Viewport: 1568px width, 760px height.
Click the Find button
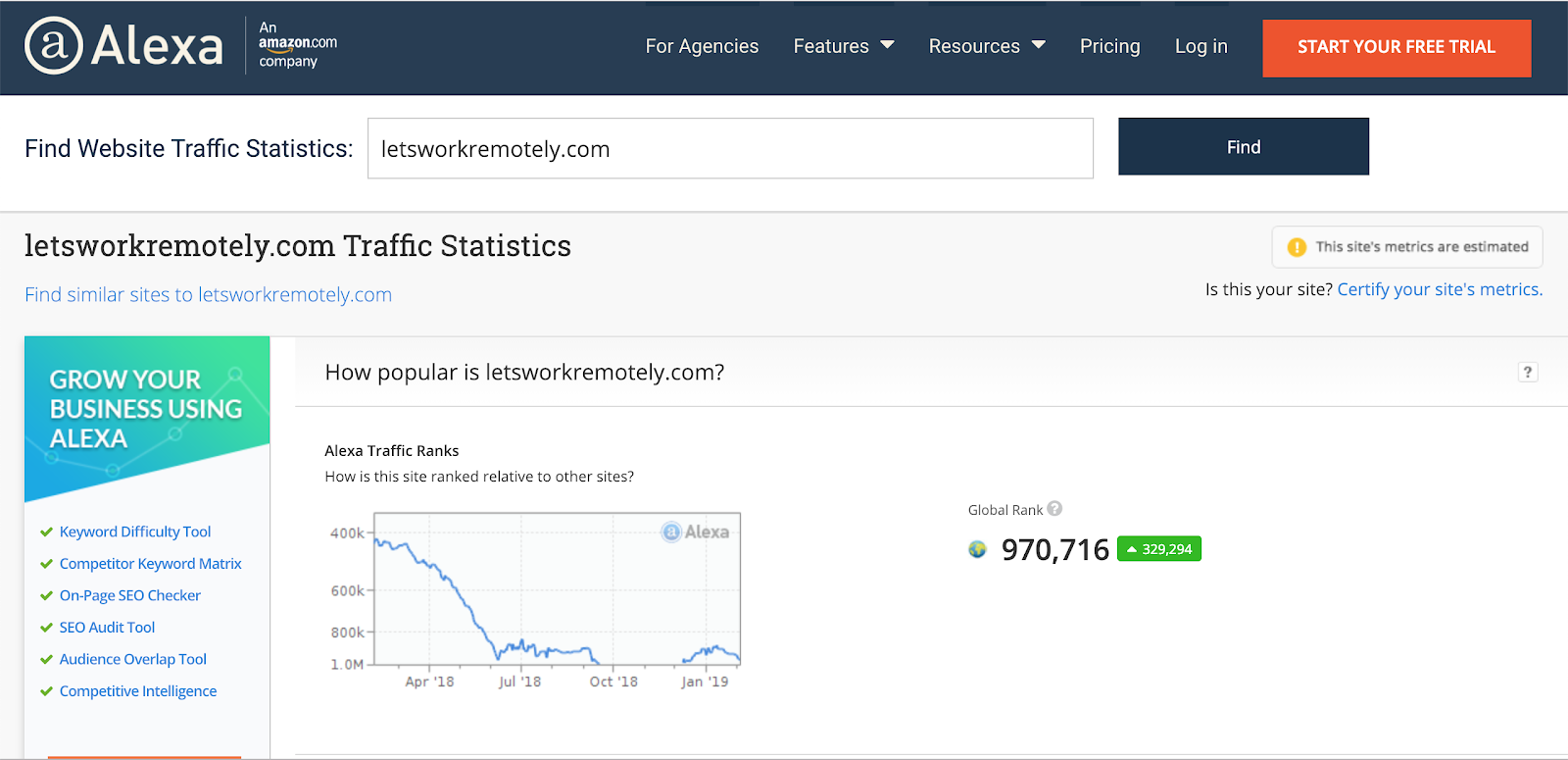[x=1244, y=147]
